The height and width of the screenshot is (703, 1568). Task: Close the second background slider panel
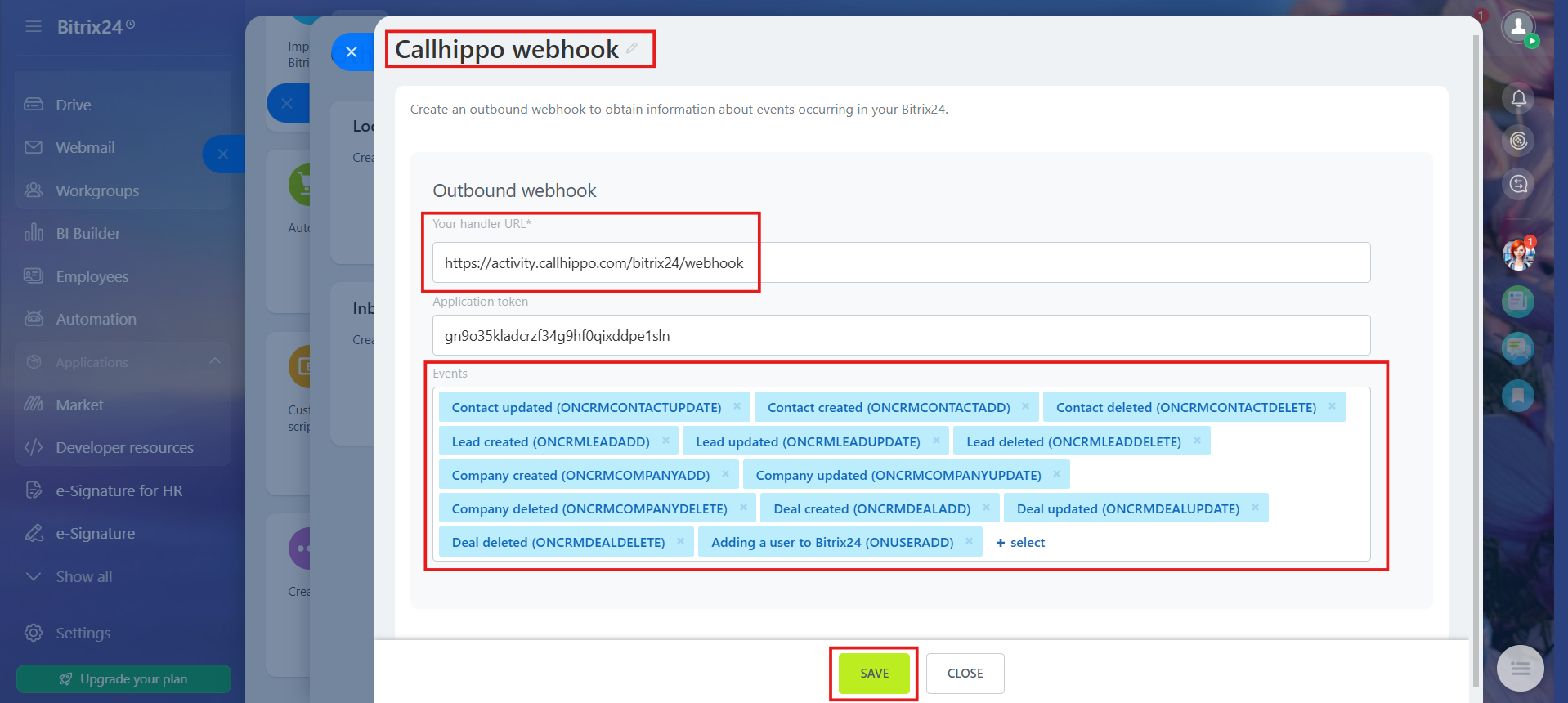point(287,104)
